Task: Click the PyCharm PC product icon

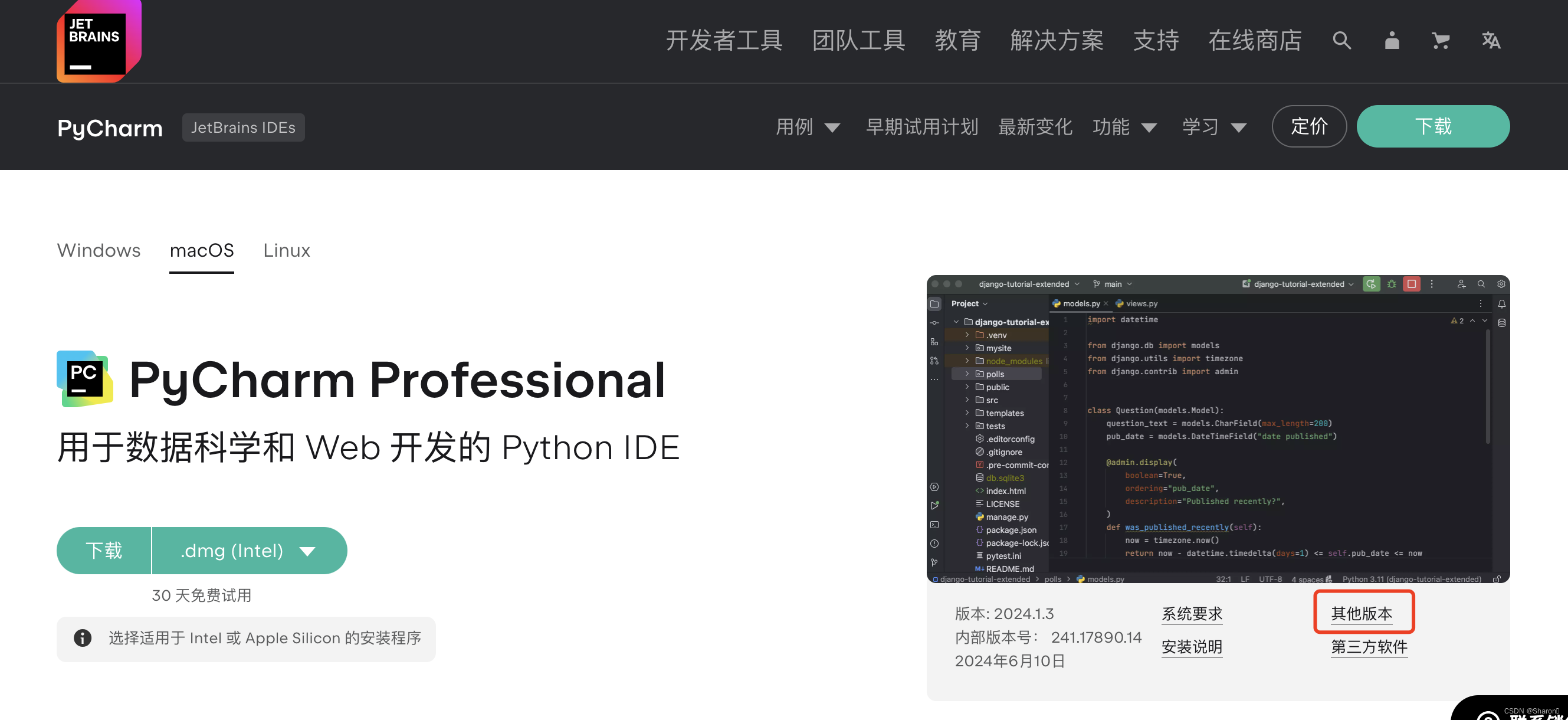Action: 84,379
